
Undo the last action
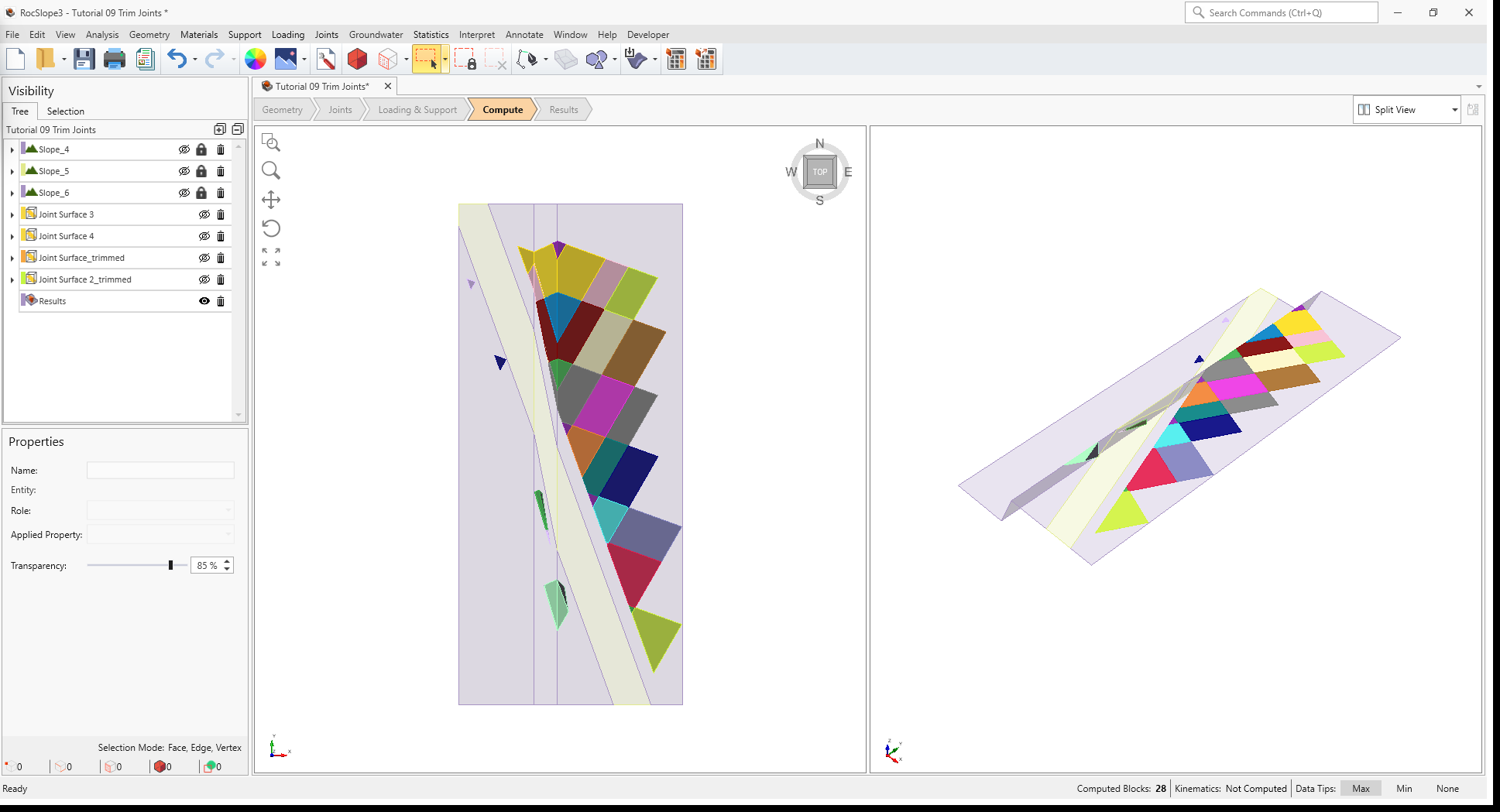177,59
